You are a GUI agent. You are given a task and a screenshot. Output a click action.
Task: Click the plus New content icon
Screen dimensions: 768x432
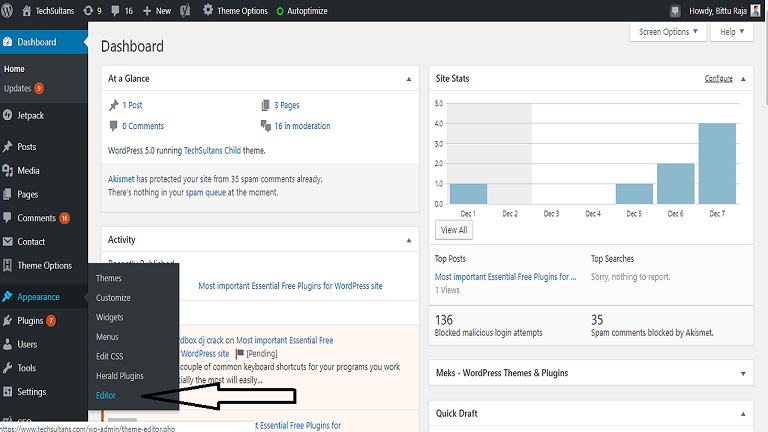(147, 11)
